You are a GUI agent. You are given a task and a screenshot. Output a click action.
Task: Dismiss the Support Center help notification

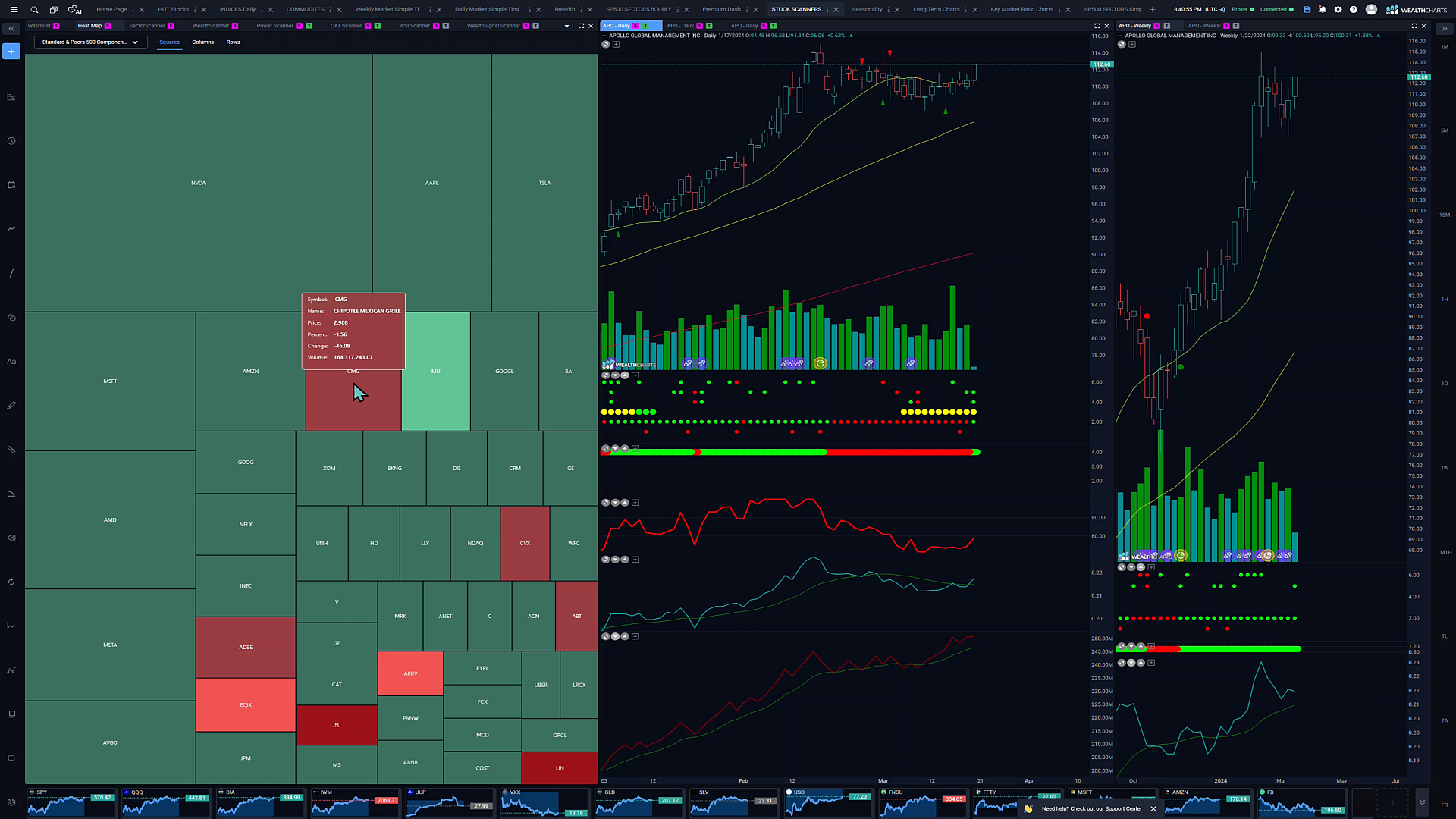click(1153, 809)
